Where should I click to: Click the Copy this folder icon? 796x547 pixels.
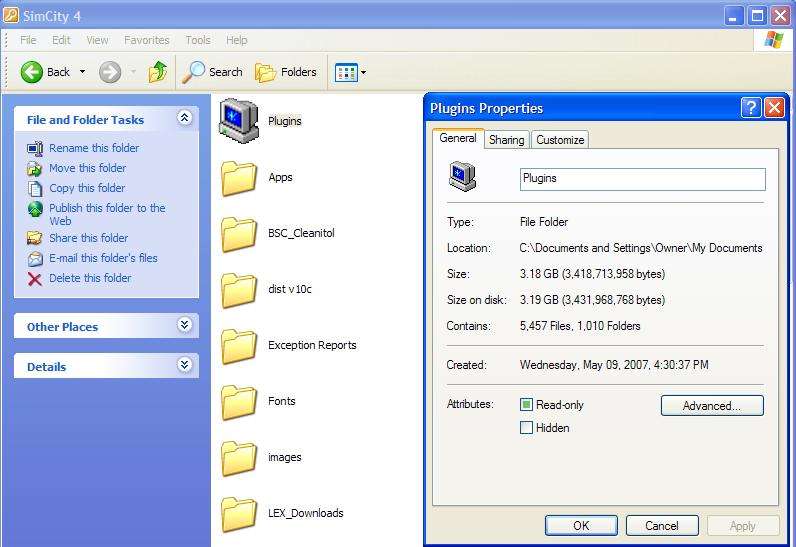[35, 188]
